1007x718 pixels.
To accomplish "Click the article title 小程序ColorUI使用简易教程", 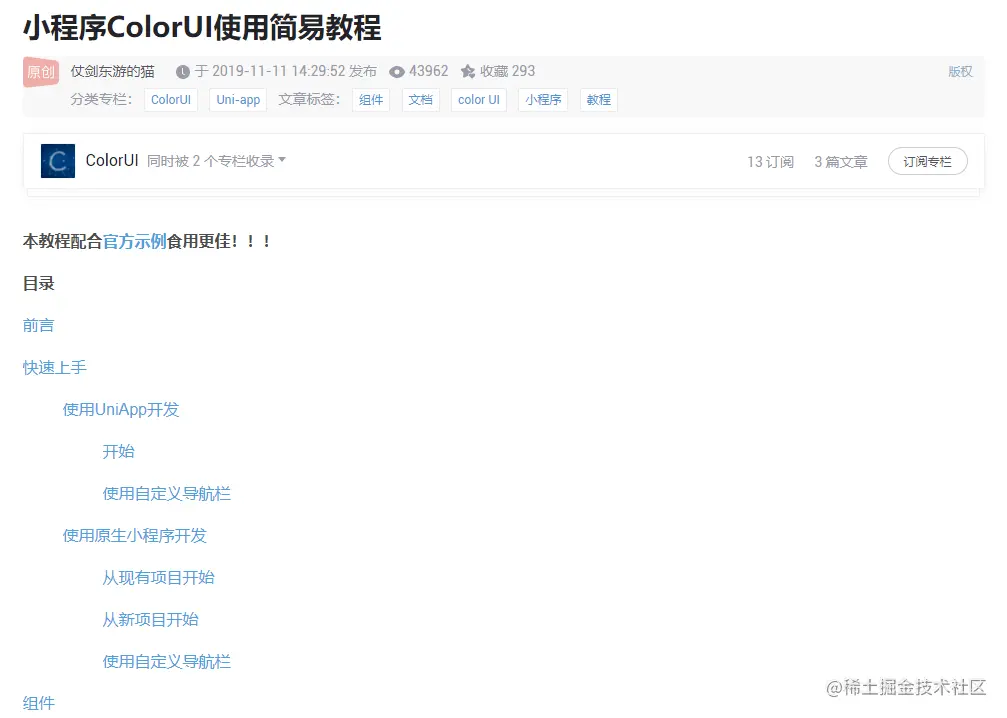I will coord(202,28).
